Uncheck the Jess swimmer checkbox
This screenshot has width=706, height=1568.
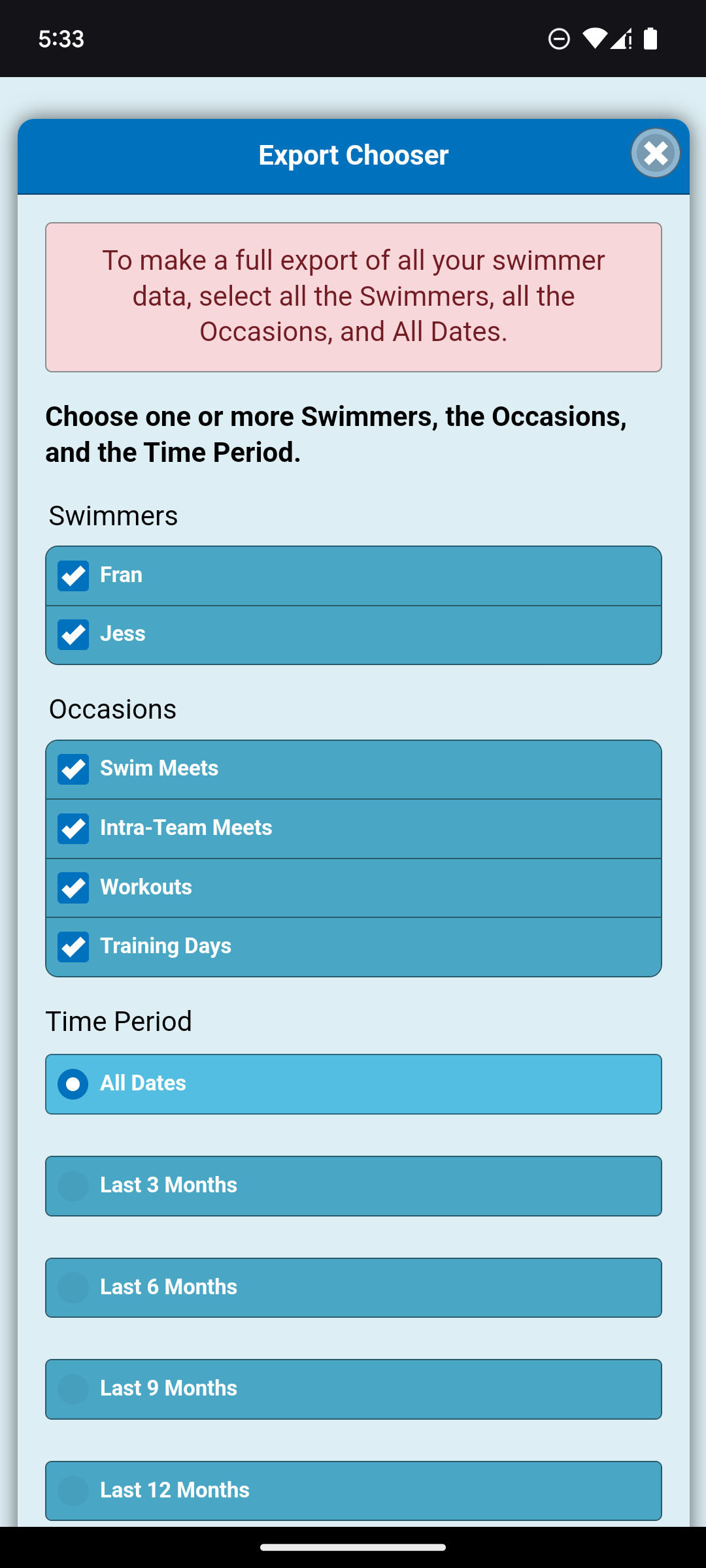pos(73,634)
